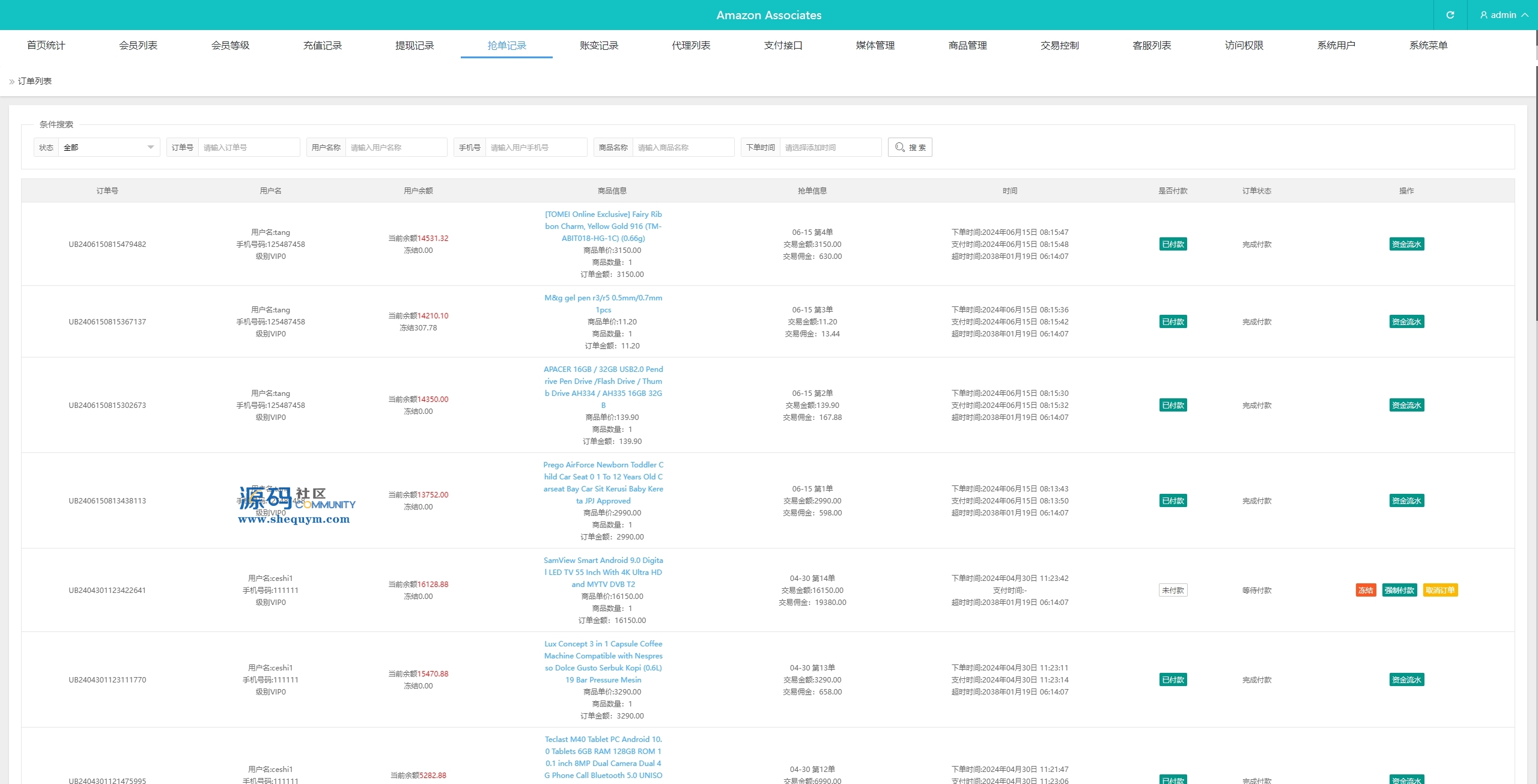Click the 用户名称 input field
The image size is (1538, 784).
pos(396,147)
